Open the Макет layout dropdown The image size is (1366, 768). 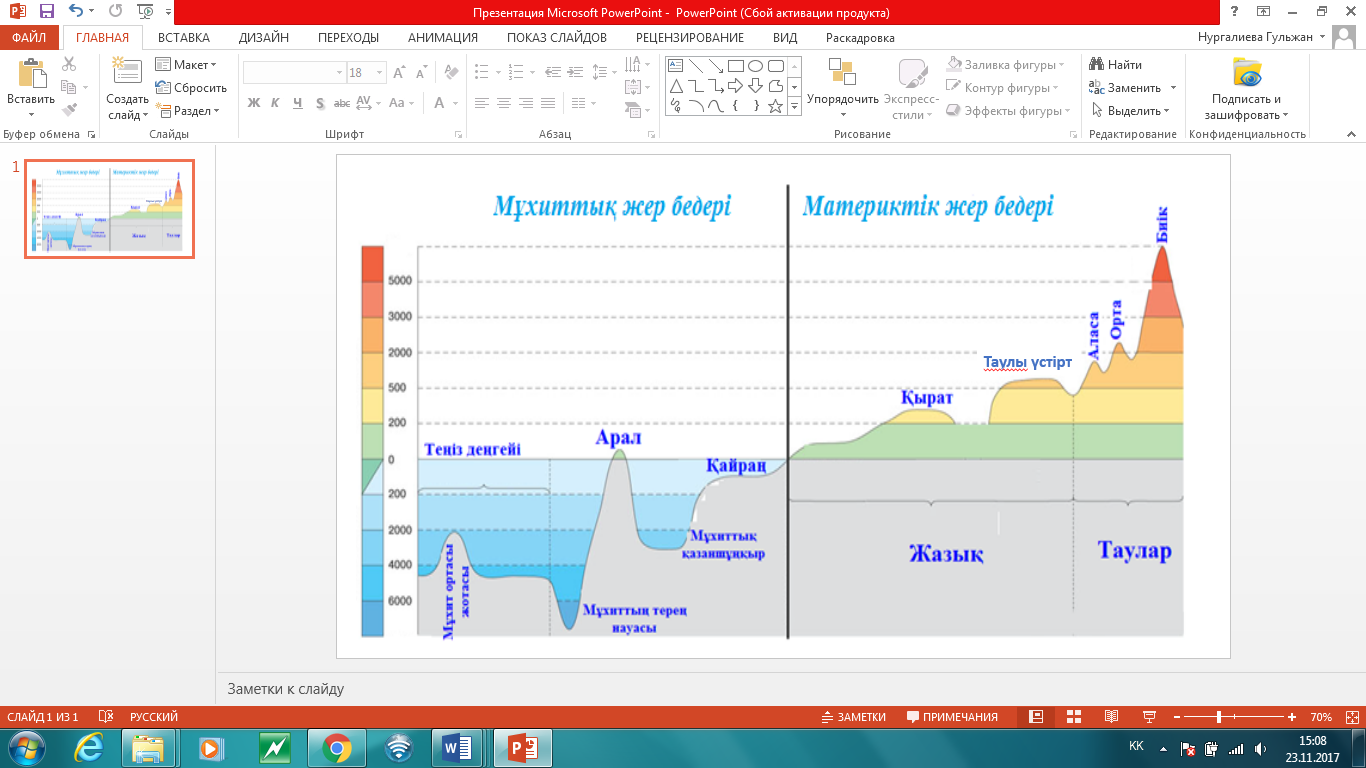186,65
